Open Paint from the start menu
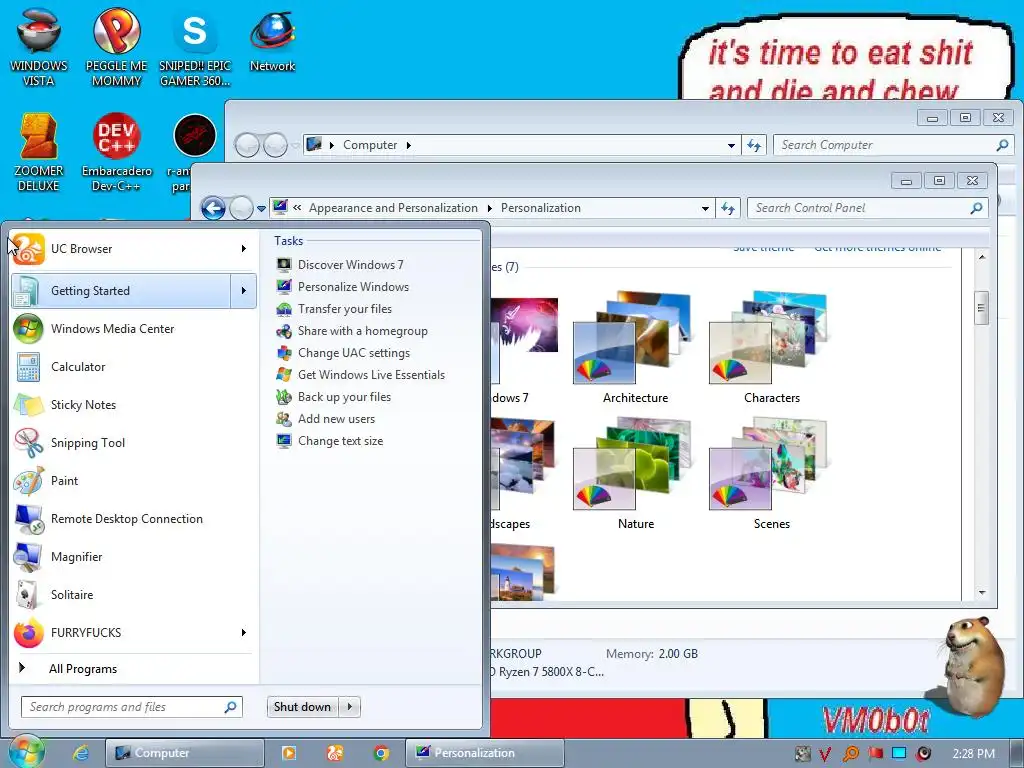The width and height of the screenshot is (1024, 768). click(133, 480)
